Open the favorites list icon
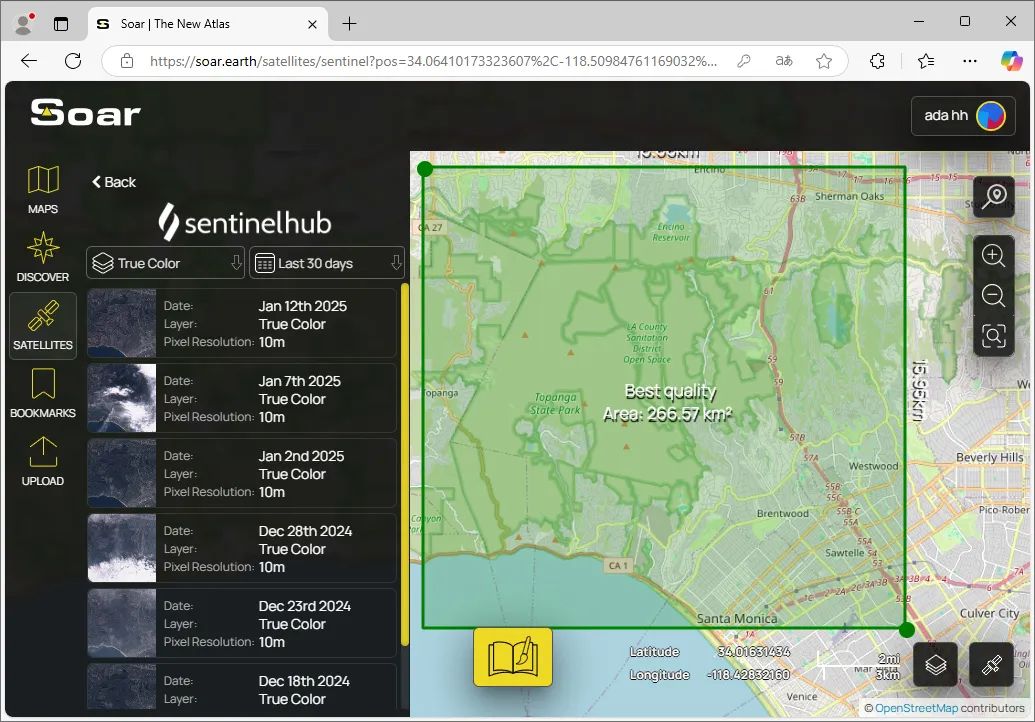Screen dimensions: 1035x722 tap(926, 61)
